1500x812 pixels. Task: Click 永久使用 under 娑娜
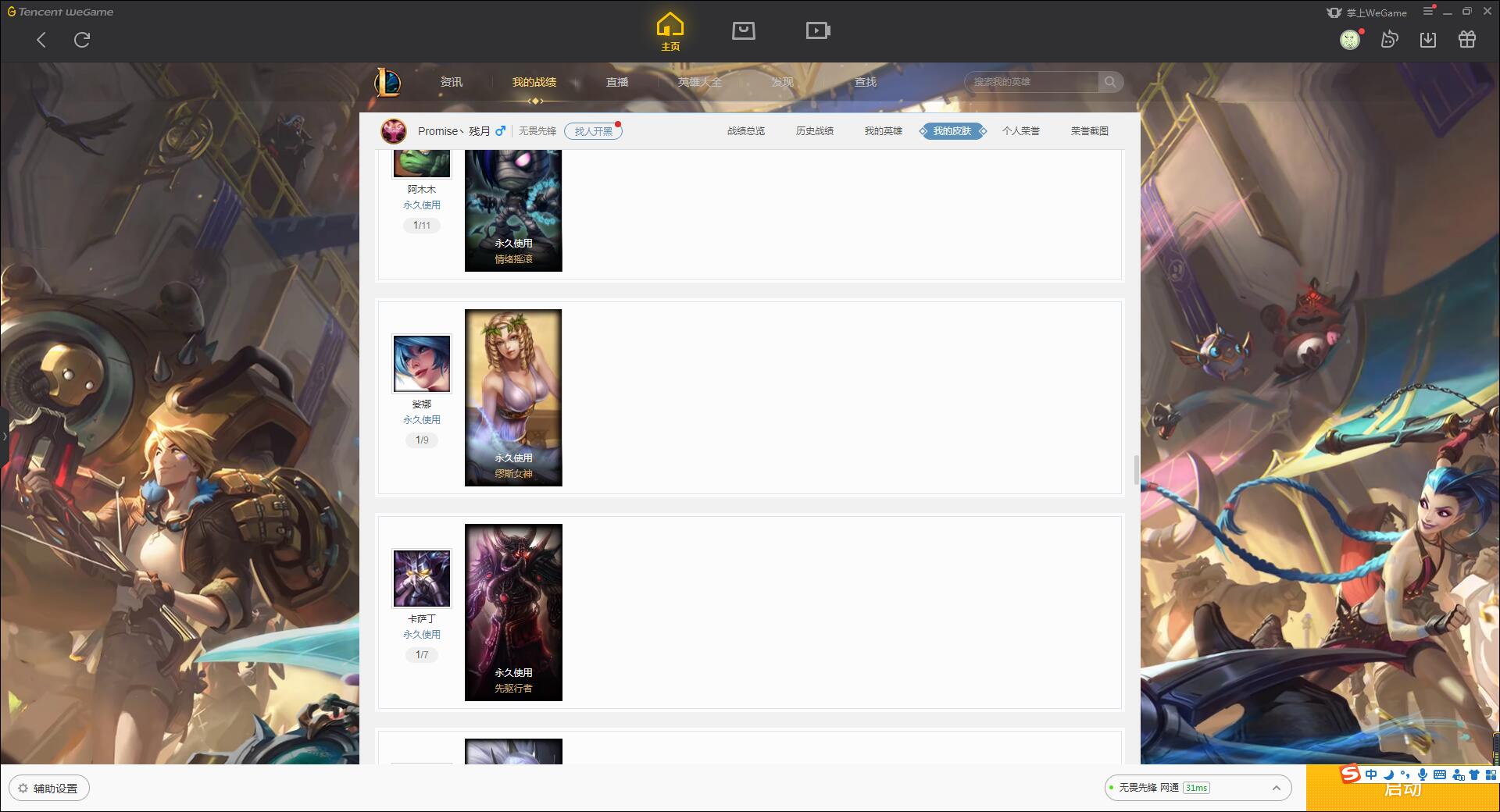coord(422,420)
